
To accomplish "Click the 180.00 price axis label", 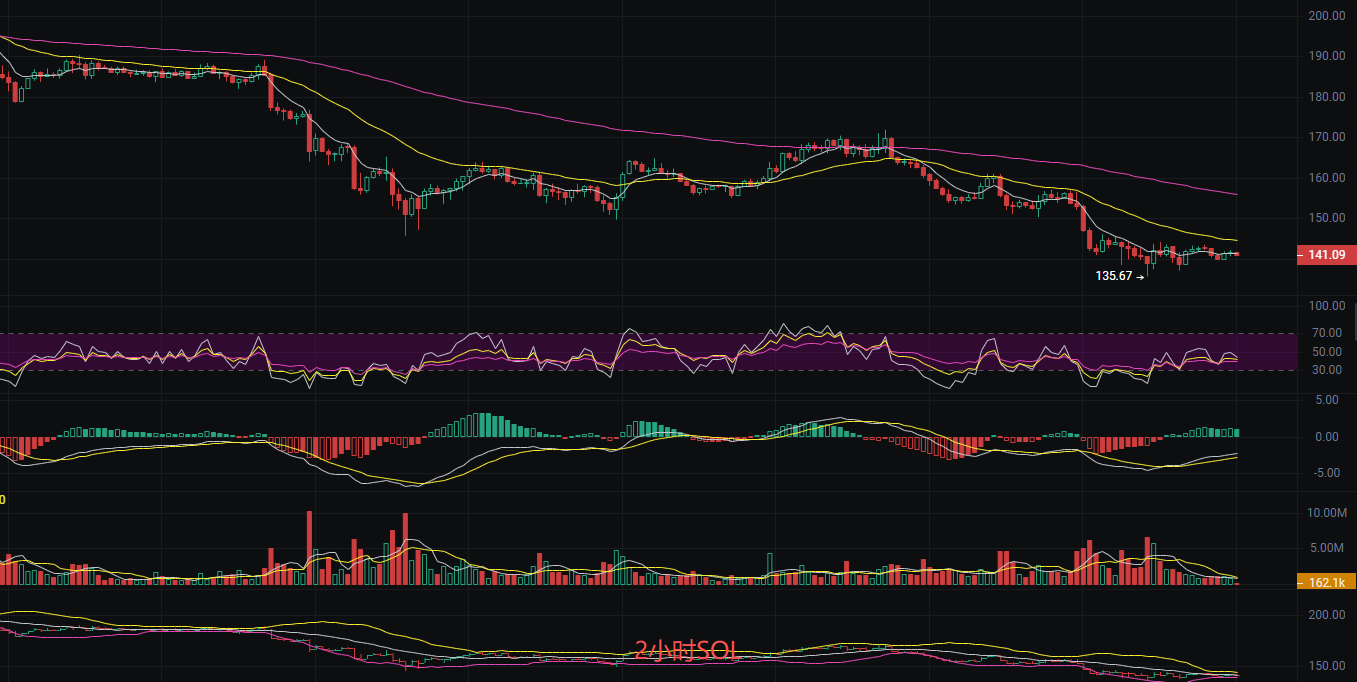I will 1325,97.
